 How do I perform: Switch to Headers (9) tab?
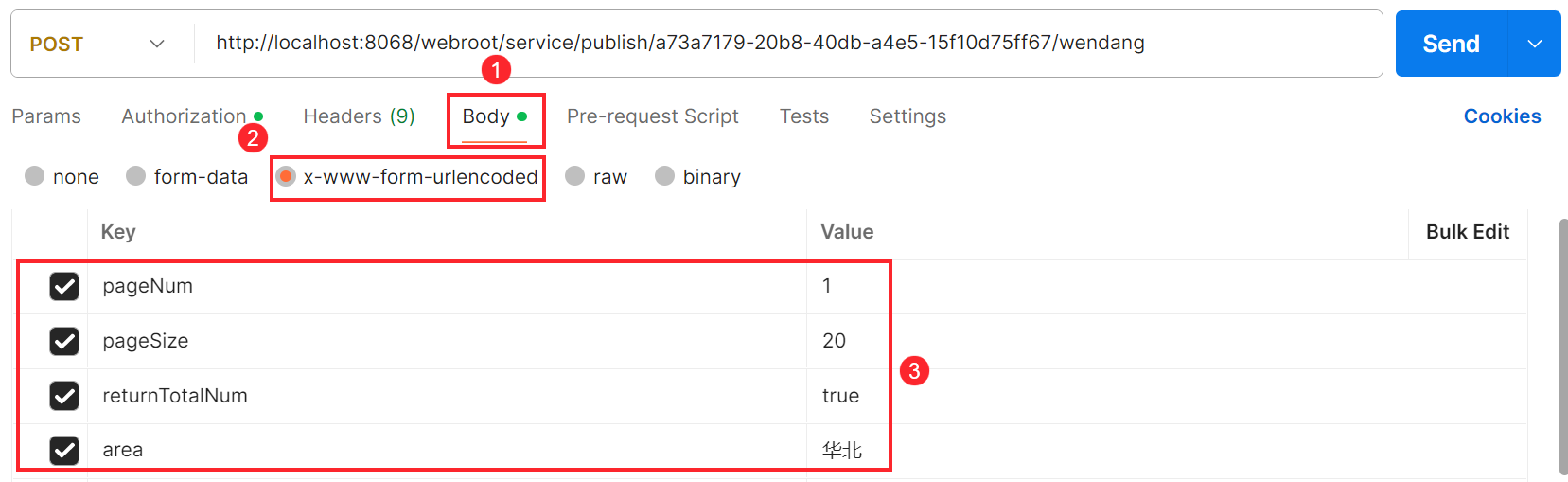(359, 116)
